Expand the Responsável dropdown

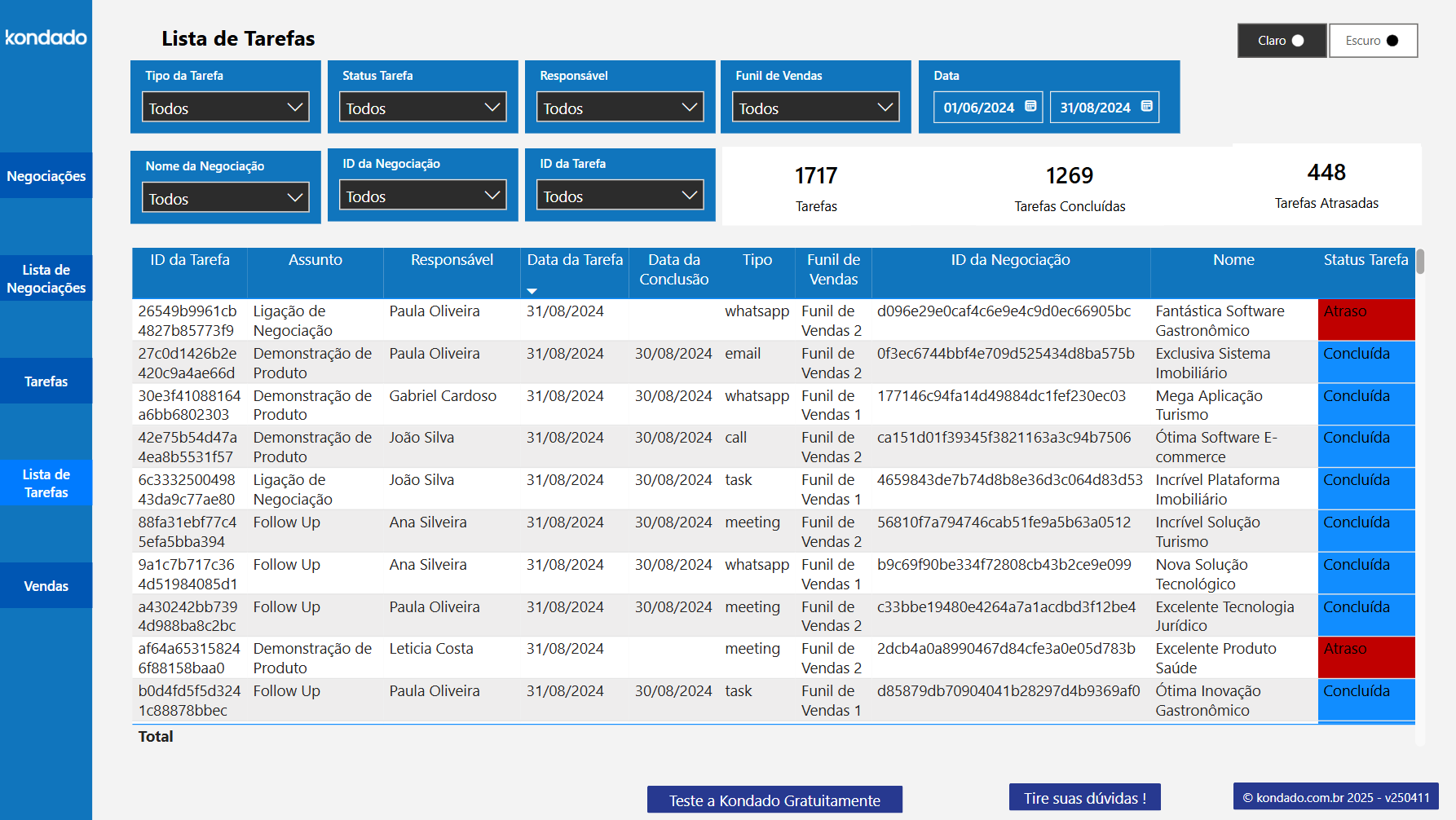click(620, 106)
